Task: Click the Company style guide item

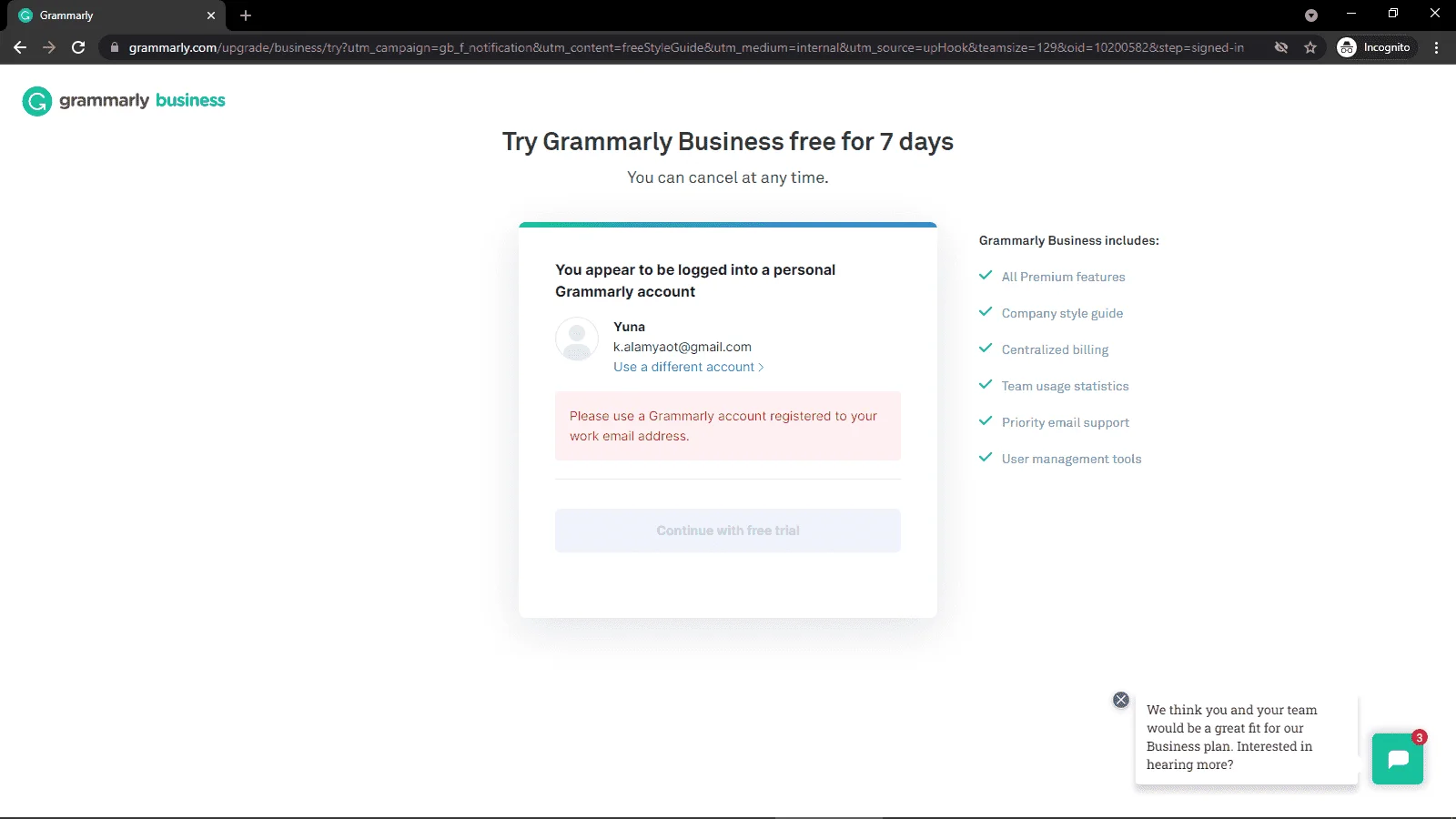Action: click(x=1062, y=313)
